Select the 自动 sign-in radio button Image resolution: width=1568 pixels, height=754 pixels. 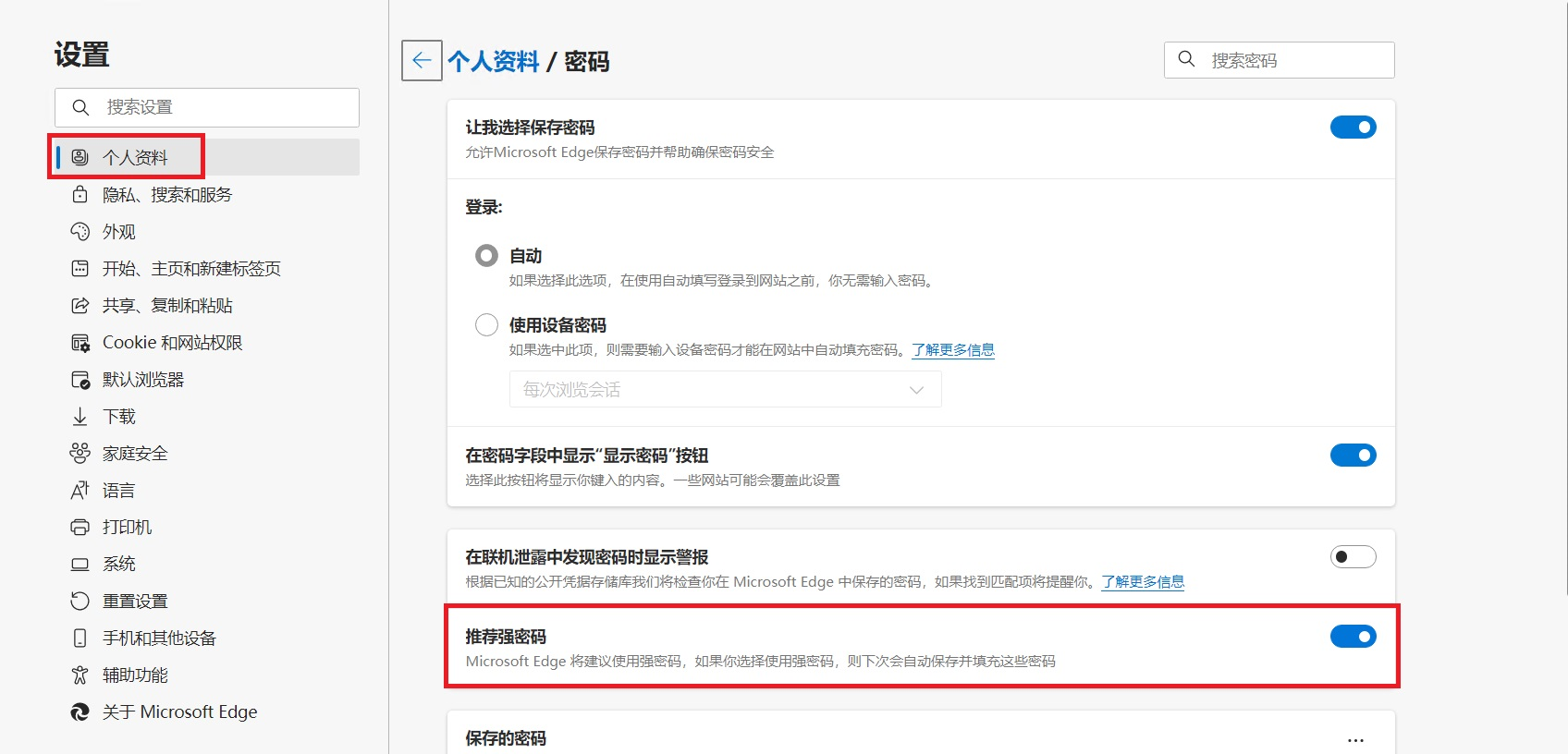click(486, 255)
